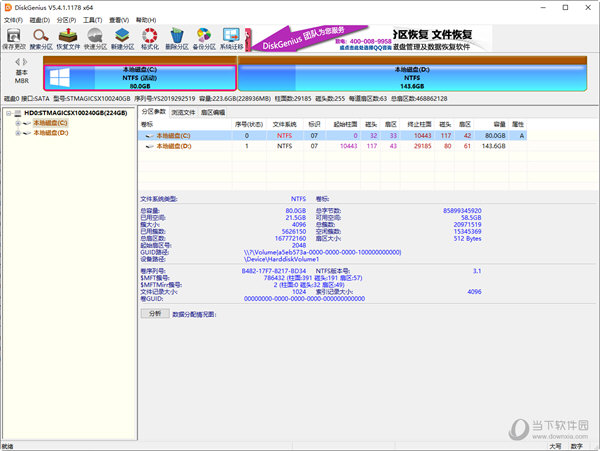
Task: Select the 格式化 (Format) toolbar icon
Action: 150,38
